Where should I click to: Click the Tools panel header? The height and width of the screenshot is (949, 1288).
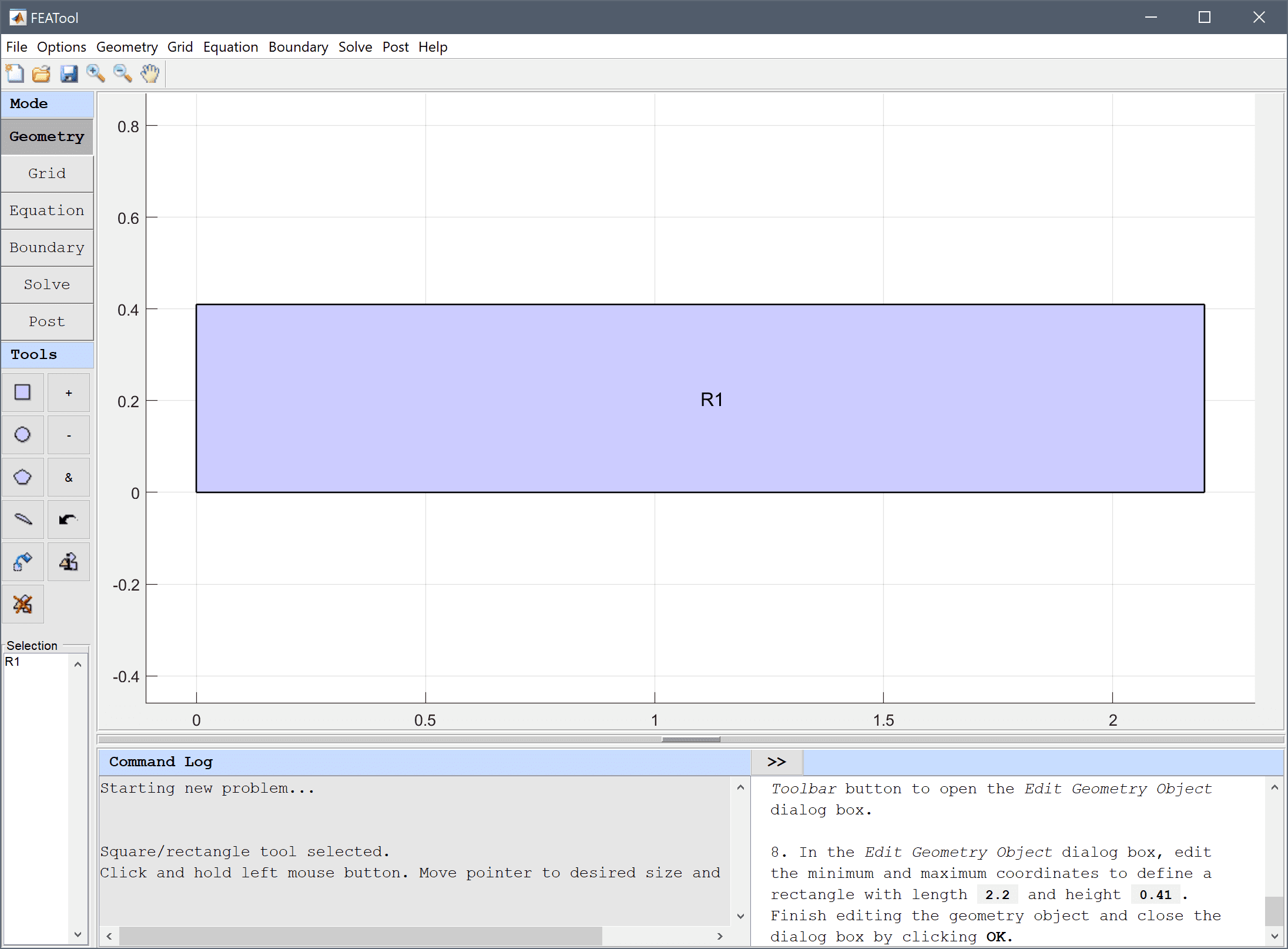[x=47, y=355]
